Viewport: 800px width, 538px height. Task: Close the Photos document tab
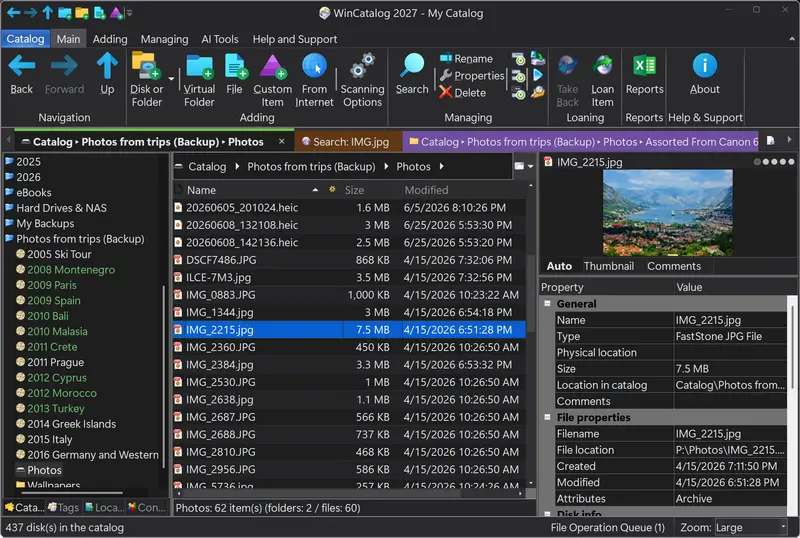(x=282, y=141)
